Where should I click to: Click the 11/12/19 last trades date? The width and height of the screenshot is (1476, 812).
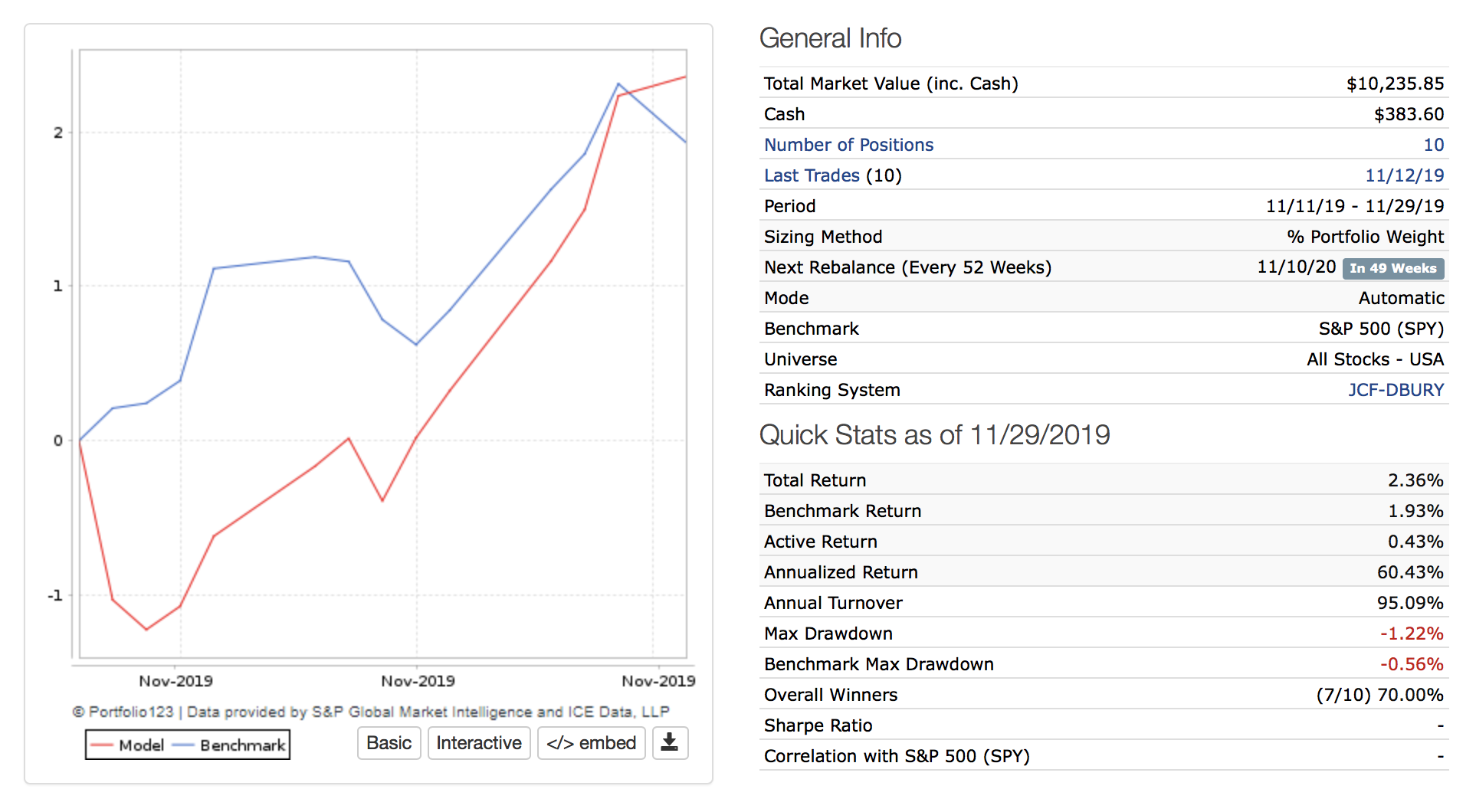[1404, 175]
